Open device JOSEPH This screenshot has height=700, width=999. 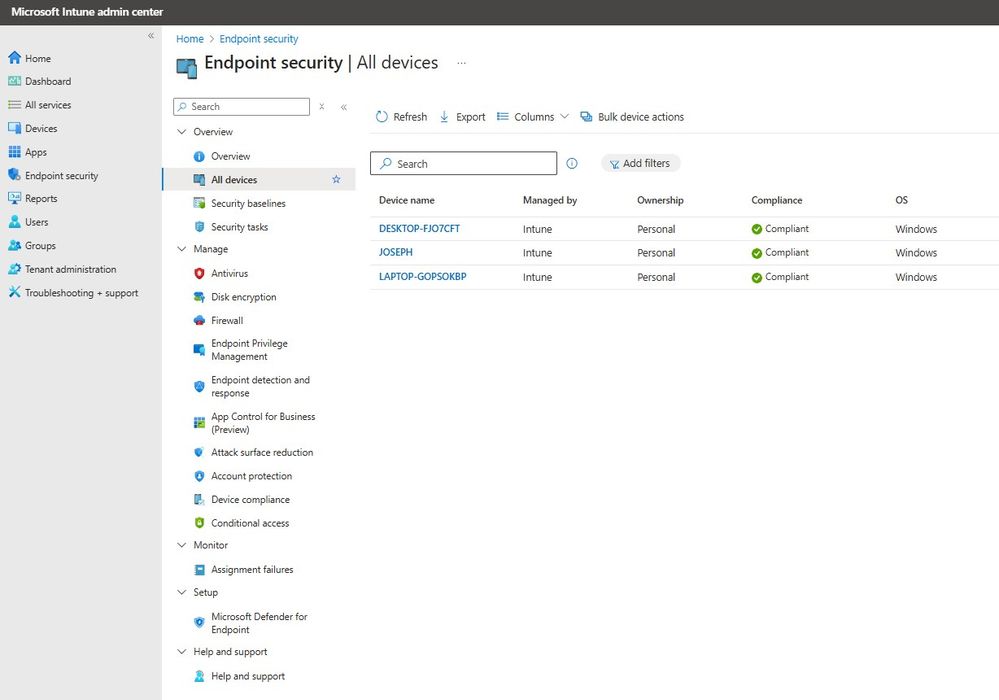point(396,252)
